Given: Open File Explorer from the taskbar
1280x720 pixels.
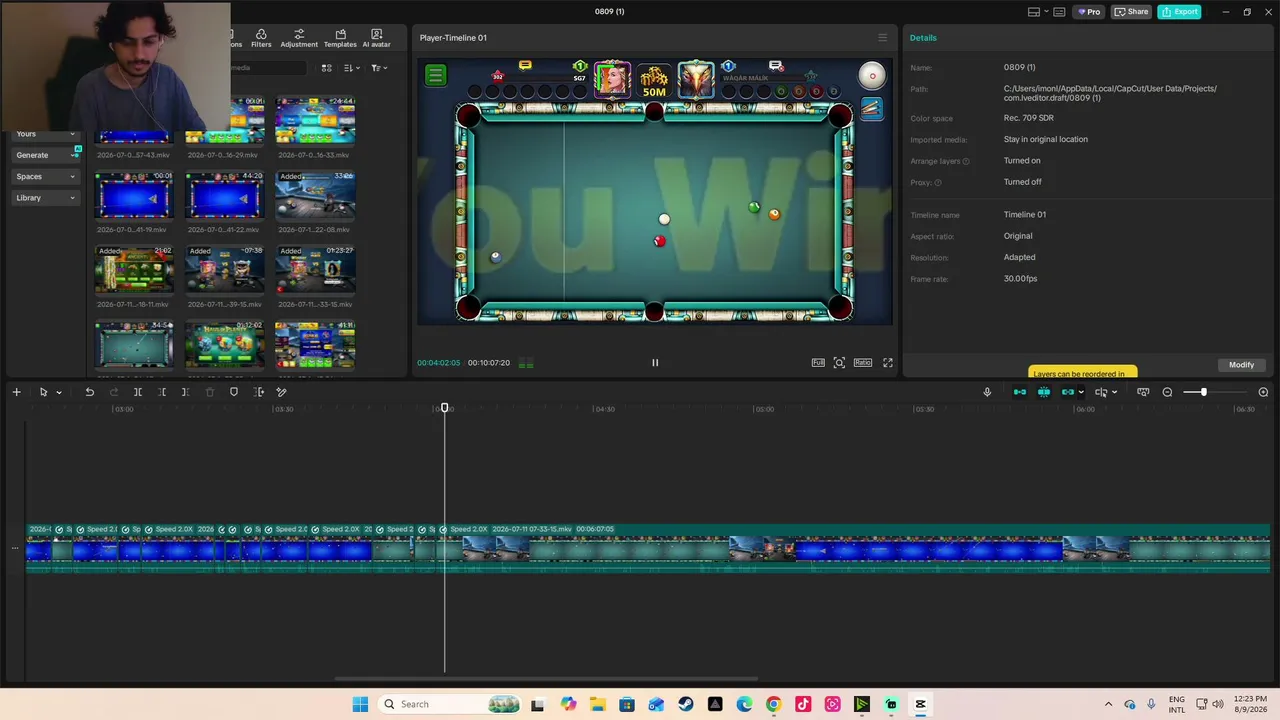Looking at the screenshot, I should (x=597, y=704).
